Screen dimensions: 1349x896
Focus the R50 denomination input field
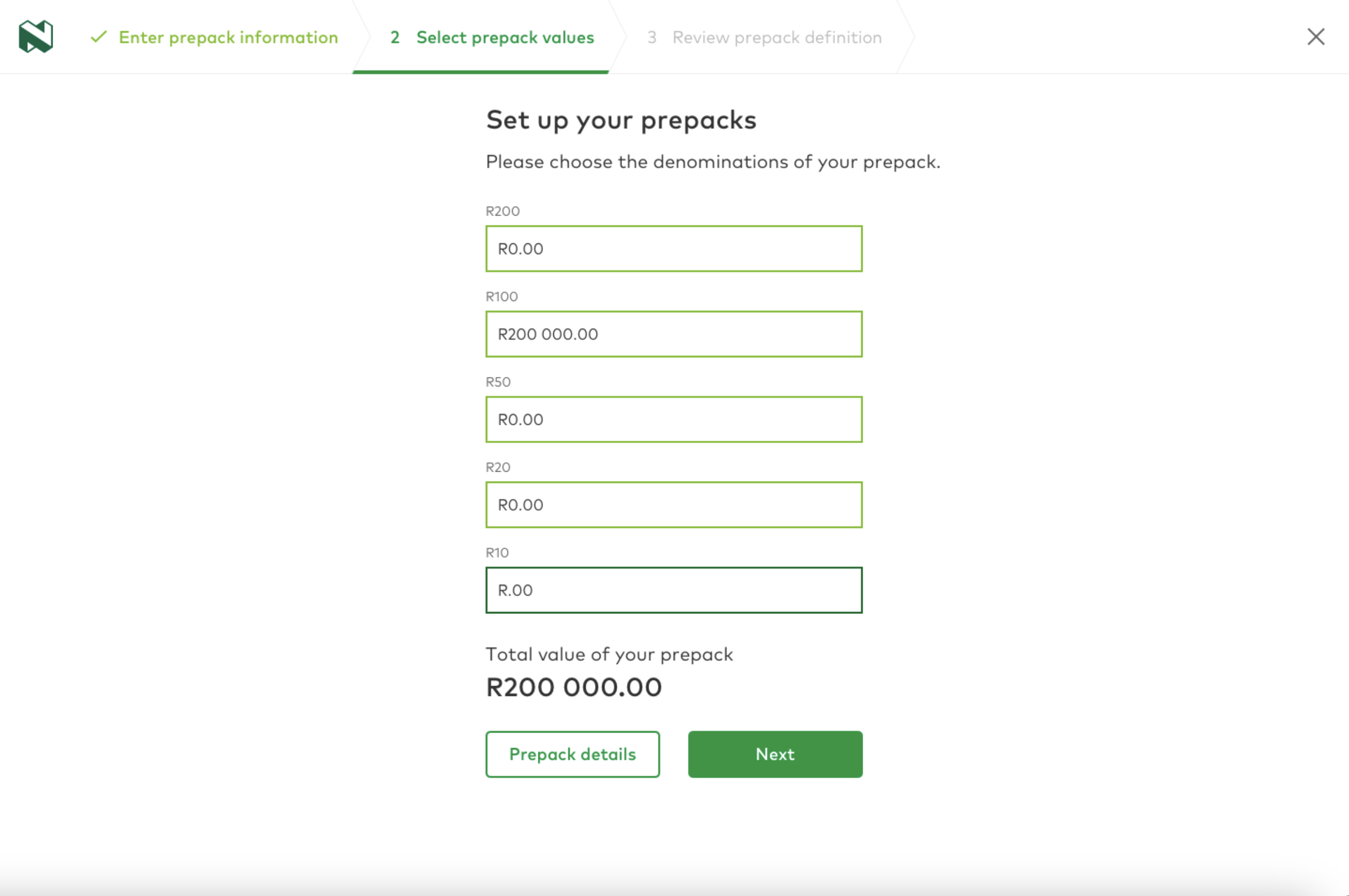(673, 420)
